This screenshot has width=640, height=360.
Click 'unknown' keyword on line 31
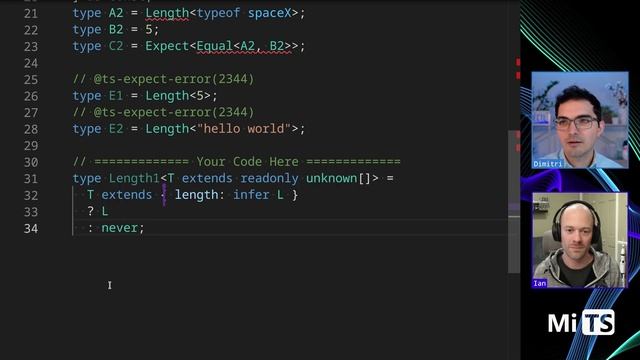tap(331, 178)
